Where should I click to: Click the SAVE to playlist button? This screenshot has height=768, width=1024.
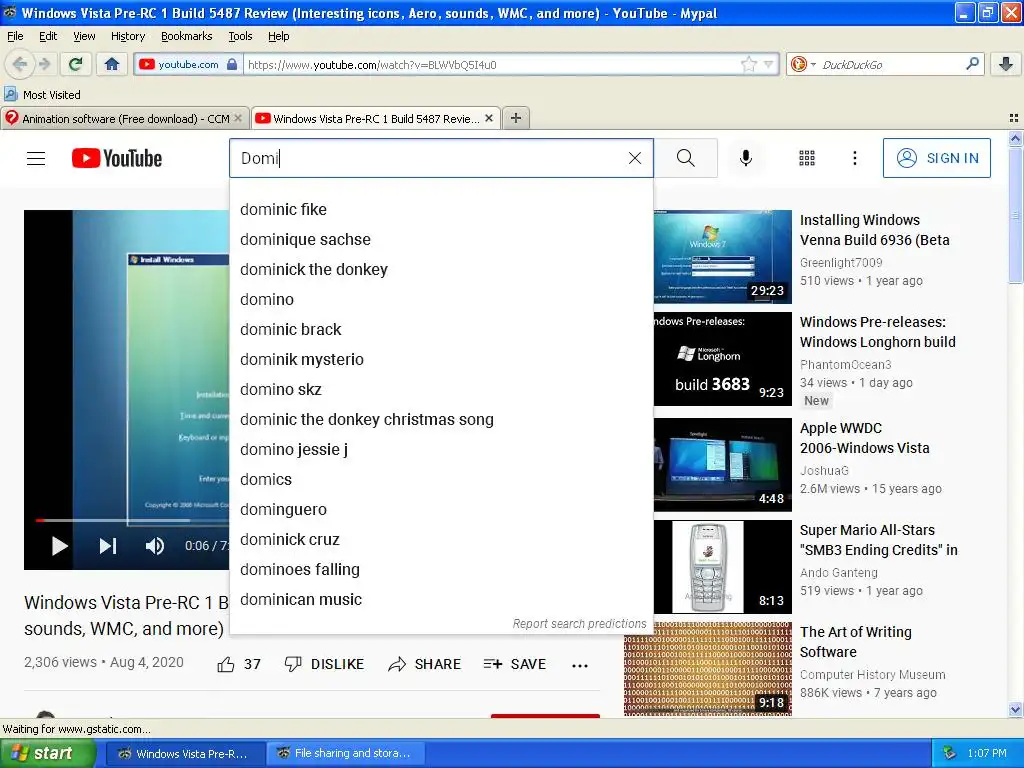click(x=515, y=665)
